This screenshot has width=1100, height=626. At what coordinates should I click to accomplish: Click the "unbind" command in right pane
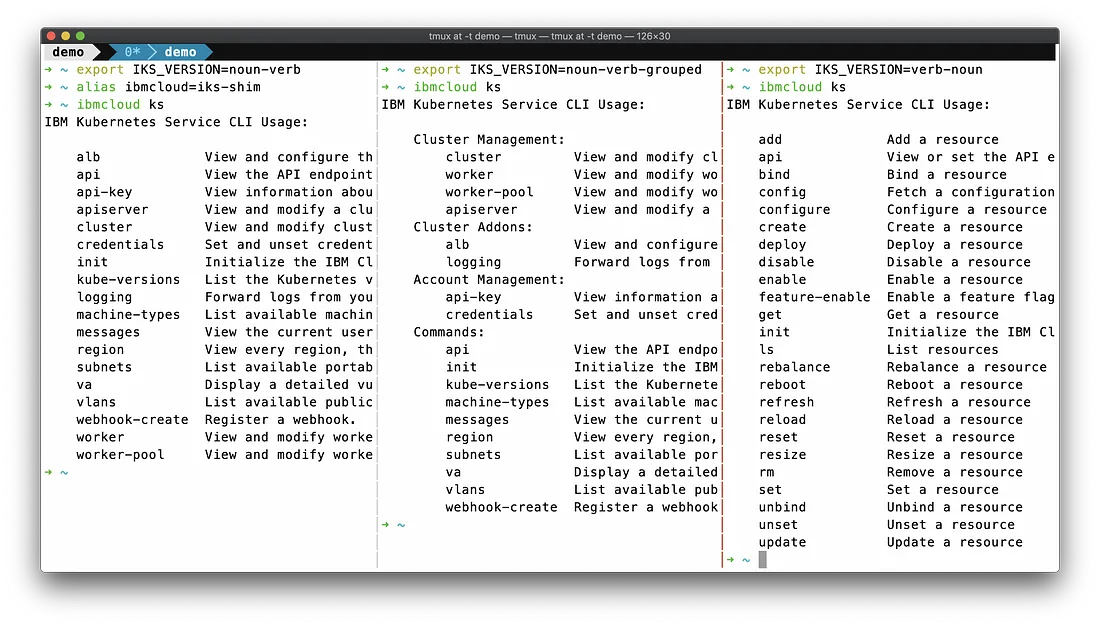pos(782,507)
